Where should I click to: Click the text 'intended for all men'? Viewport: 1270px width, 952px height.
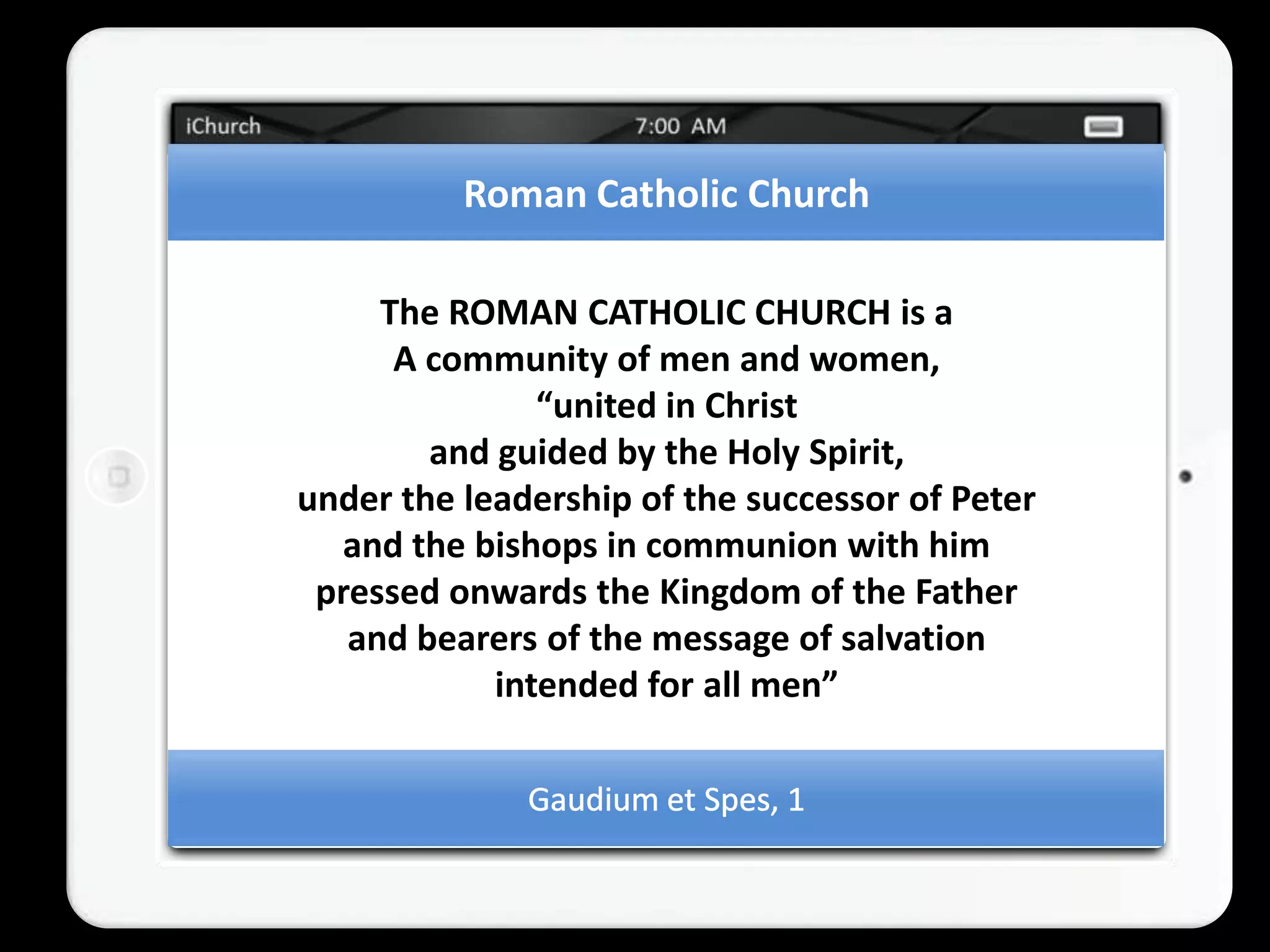pos(658,685)
